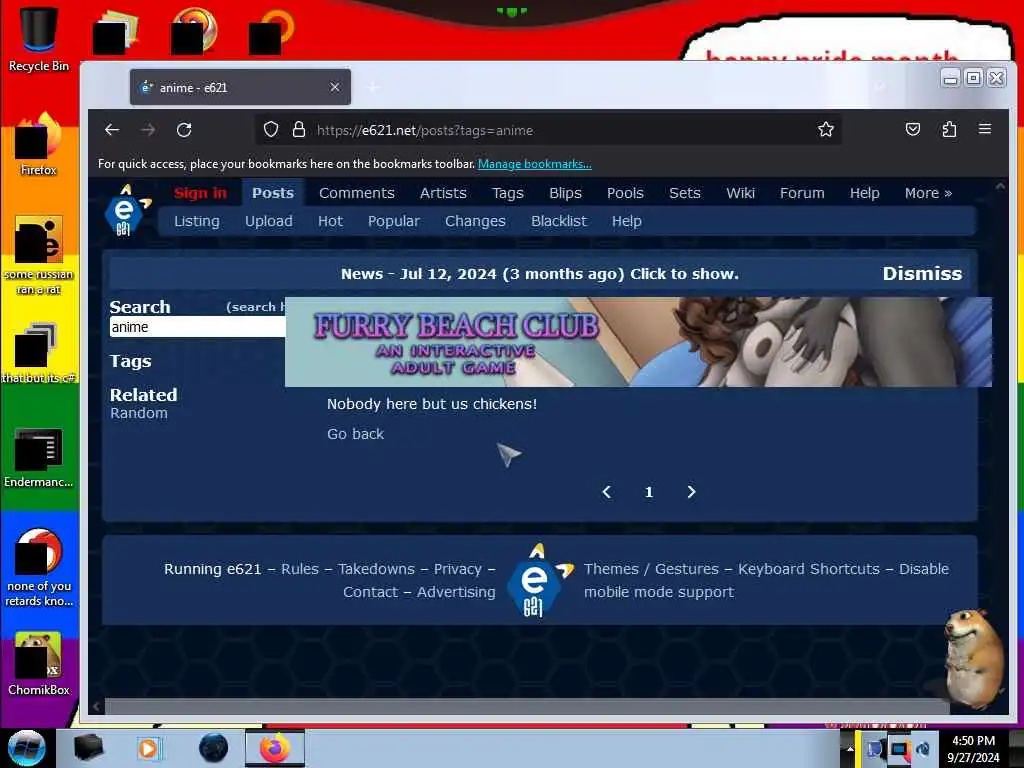
Task: Open dark globe taskbar icon
Action: coord(213,748)
